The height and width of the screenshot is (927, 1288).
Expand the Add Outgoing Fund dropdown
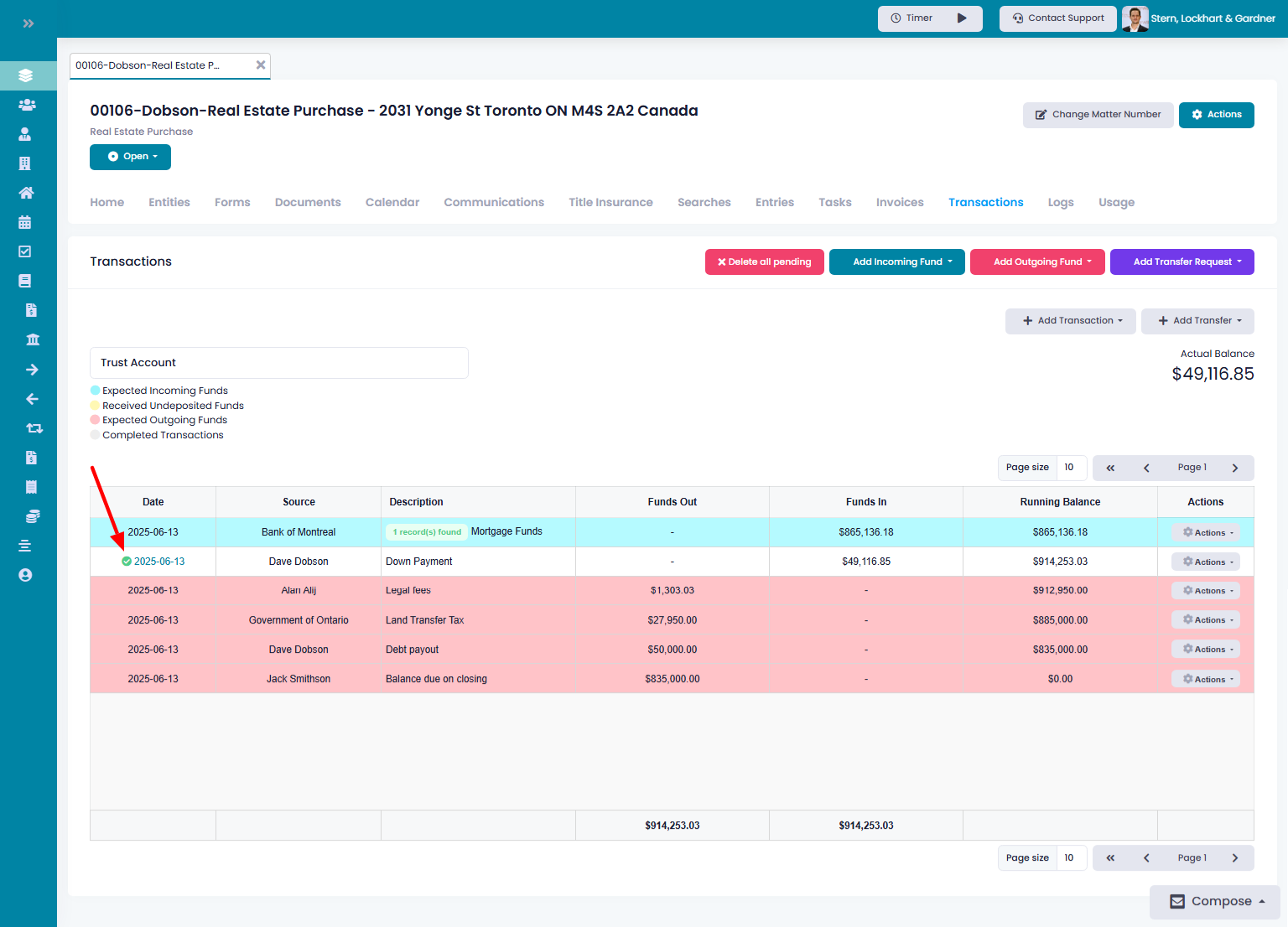[x=1037, y=262]
